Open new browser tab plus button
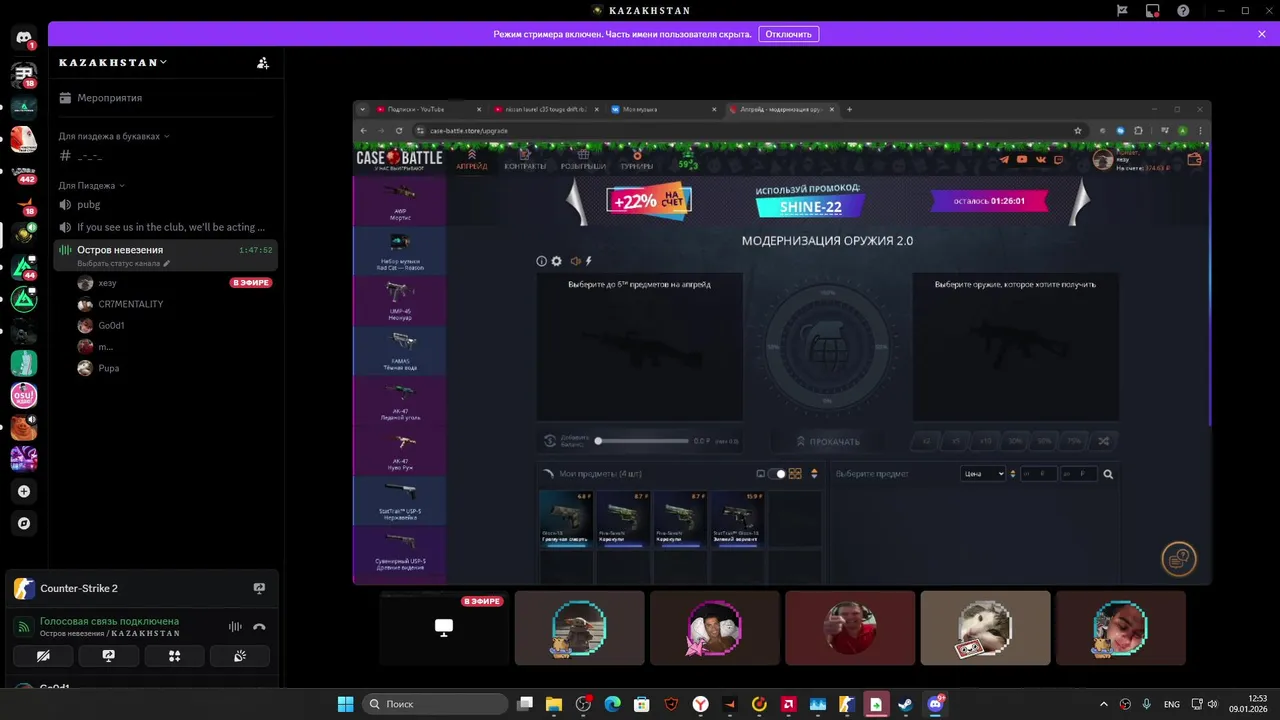This screenshot has height=720, width=1280. pyautogui.click(x=850, y=109)
